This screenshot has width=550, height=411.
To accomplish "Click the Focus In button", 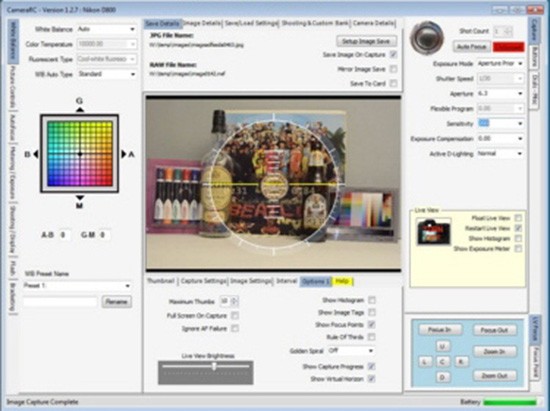I will [x=440, y=330].
